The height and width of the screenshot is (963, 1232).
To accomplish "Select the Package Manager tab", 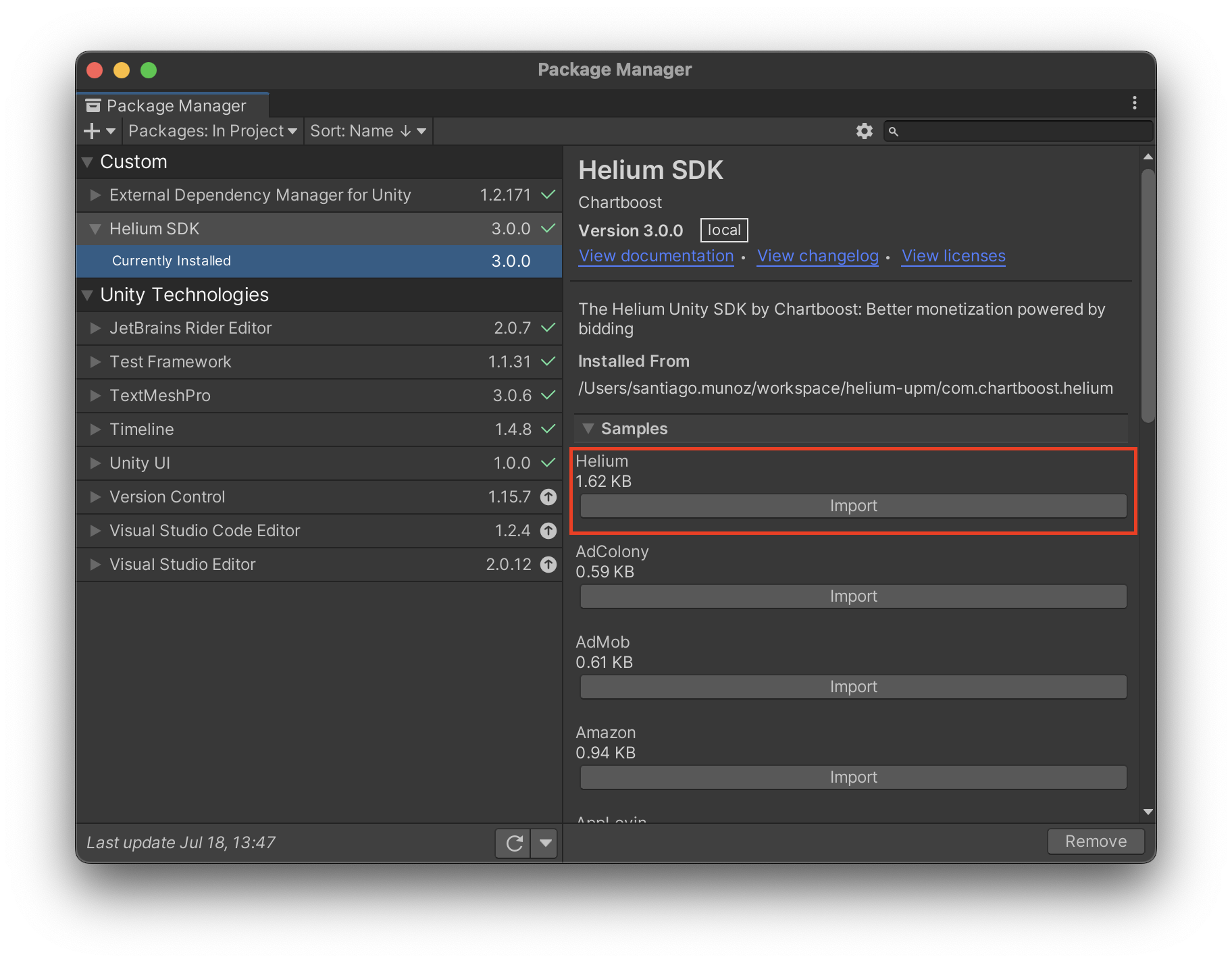I will [173, 105].
